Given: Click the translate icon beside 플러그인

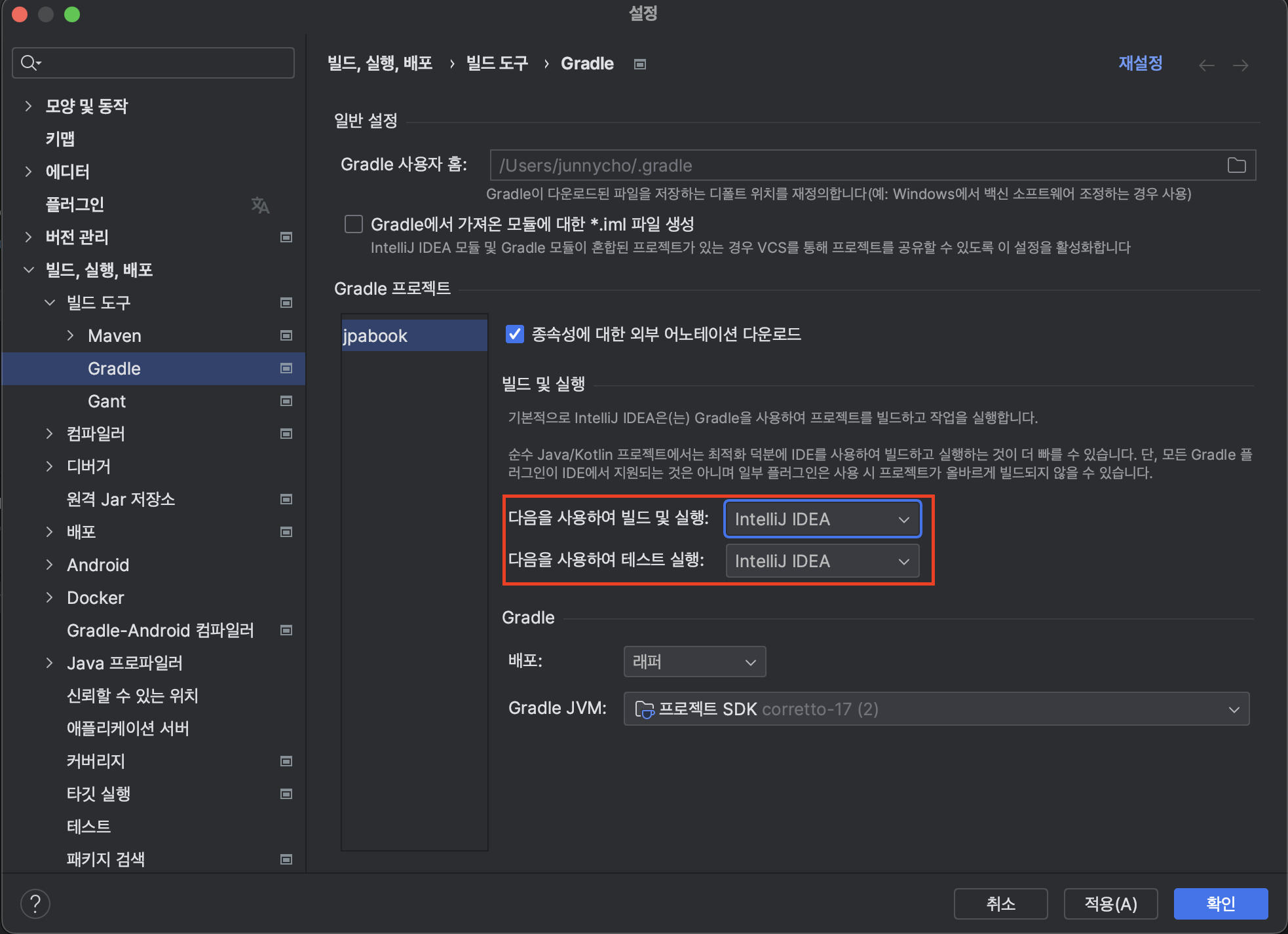Looking at the screenshot, I should coord(260,205).
